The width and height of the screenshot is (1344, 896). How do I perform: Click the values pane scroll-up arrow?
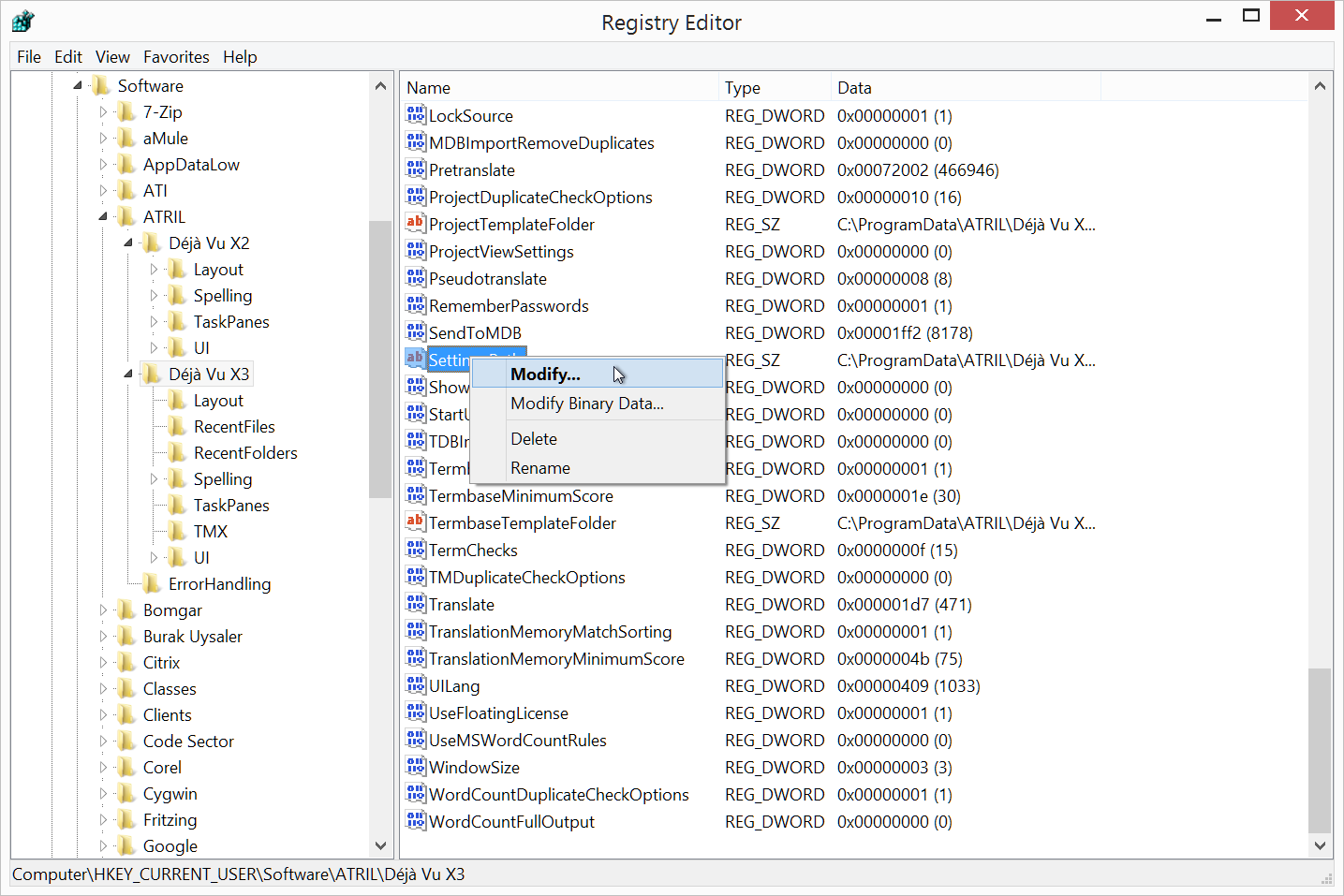point(1320,86)
